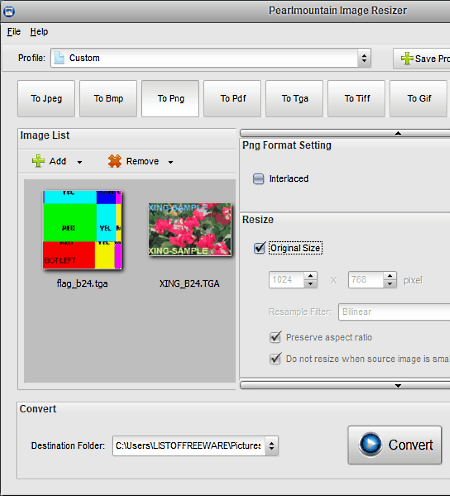Image resolution: width=450 pixels, height=496 pixels.
Task: Select the To Pdf format tab
Action: coord(232,98)
